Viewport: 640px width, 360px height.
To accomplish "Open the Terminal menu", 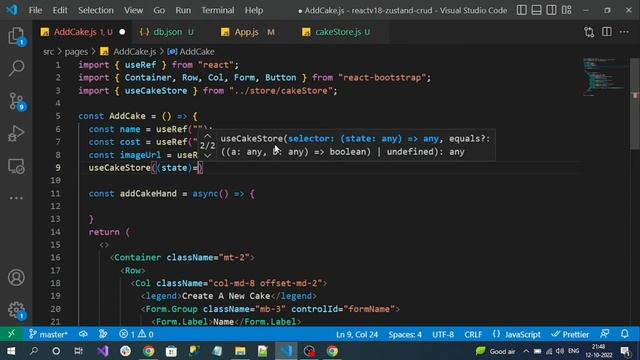I will [218, 10].
